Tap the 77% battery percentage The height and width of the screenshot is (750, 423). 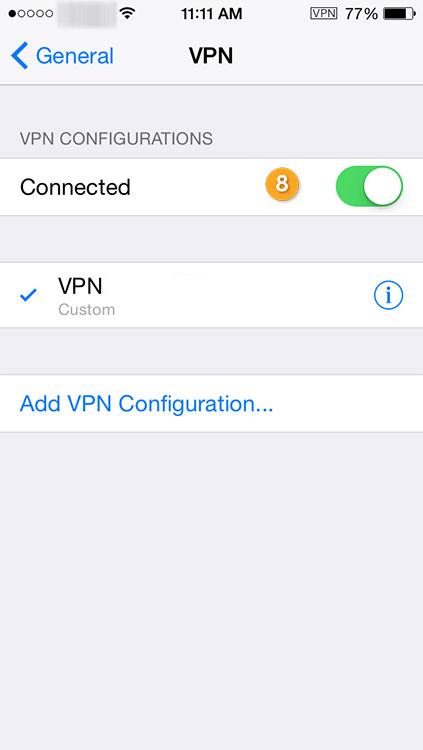pos(361,13)
